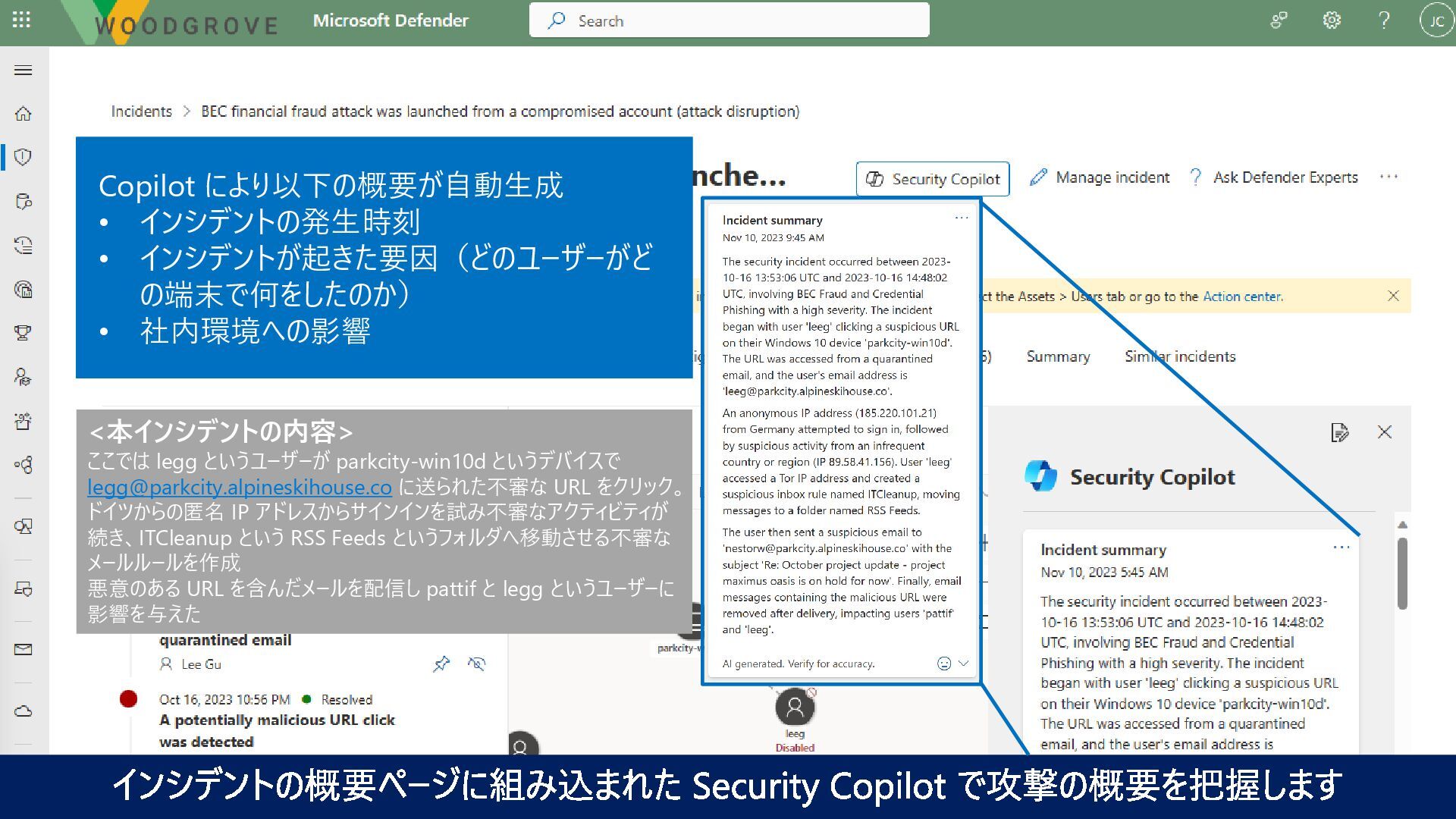
Task: Open the app launcher grid
Action: click(21, 20)
